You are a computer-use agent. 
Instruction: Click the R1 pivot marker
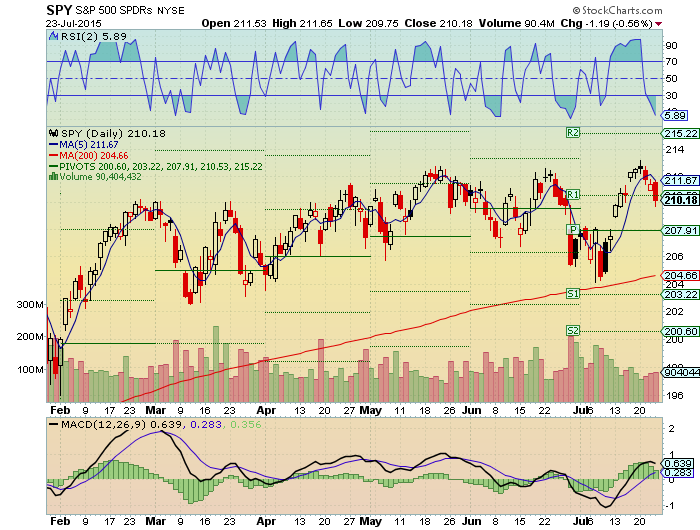click(x=573, y=194)
